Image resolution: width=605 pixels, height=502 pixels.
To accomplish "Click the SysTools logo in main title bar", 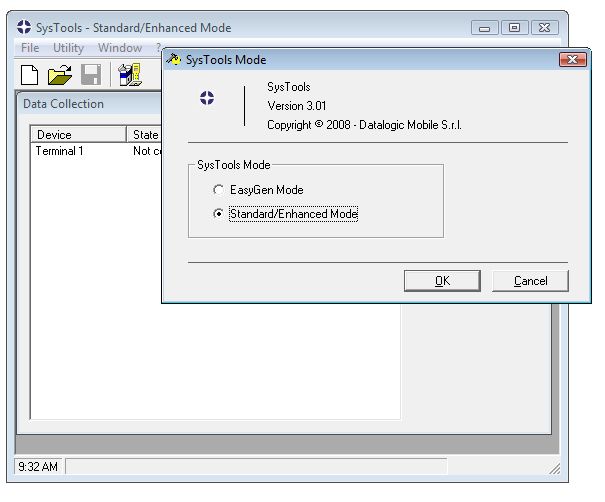I will (24, 27).
